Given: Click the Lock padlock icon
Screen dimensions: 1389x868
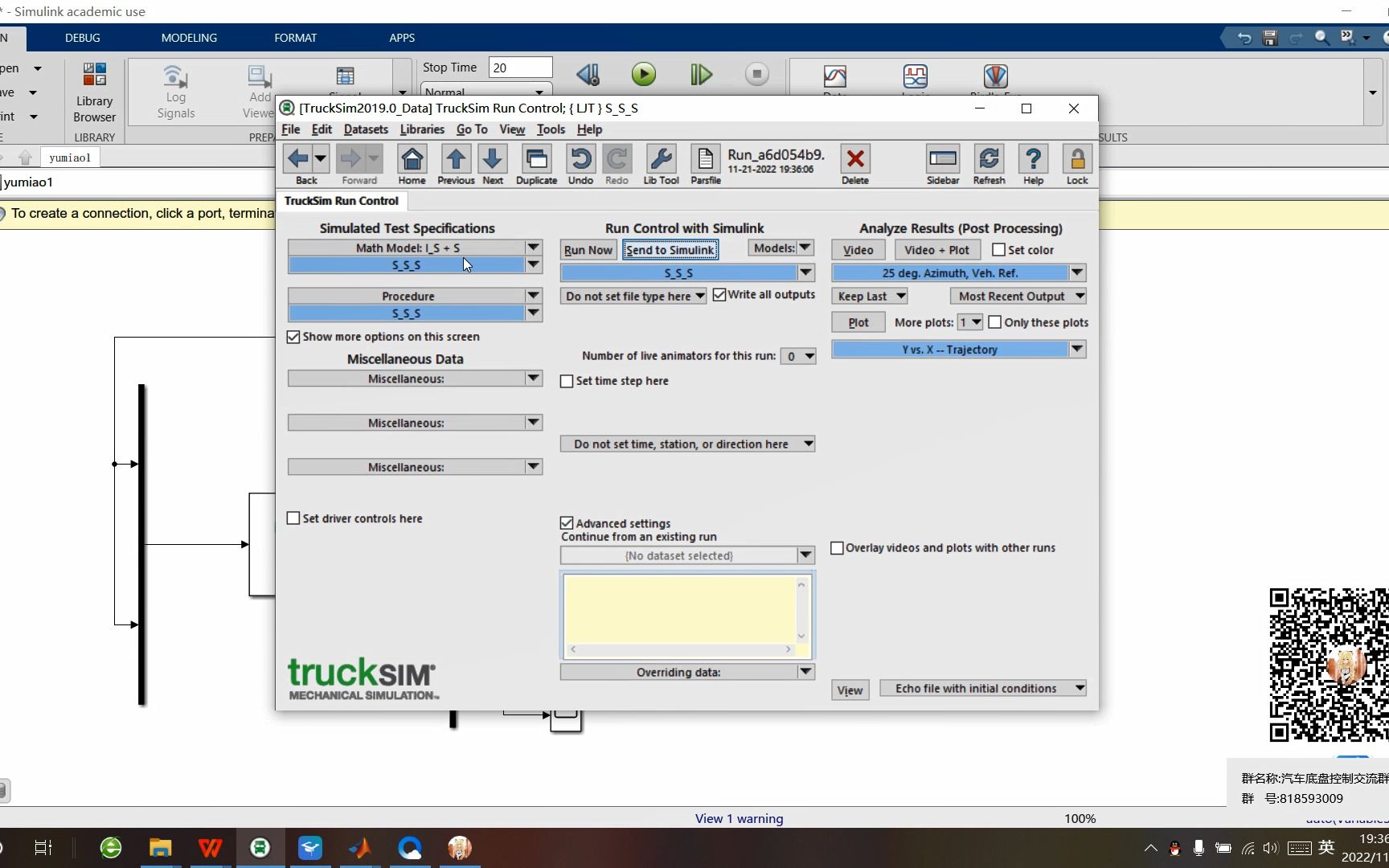Looking at the screenshot, I should tap(1077, 159).
